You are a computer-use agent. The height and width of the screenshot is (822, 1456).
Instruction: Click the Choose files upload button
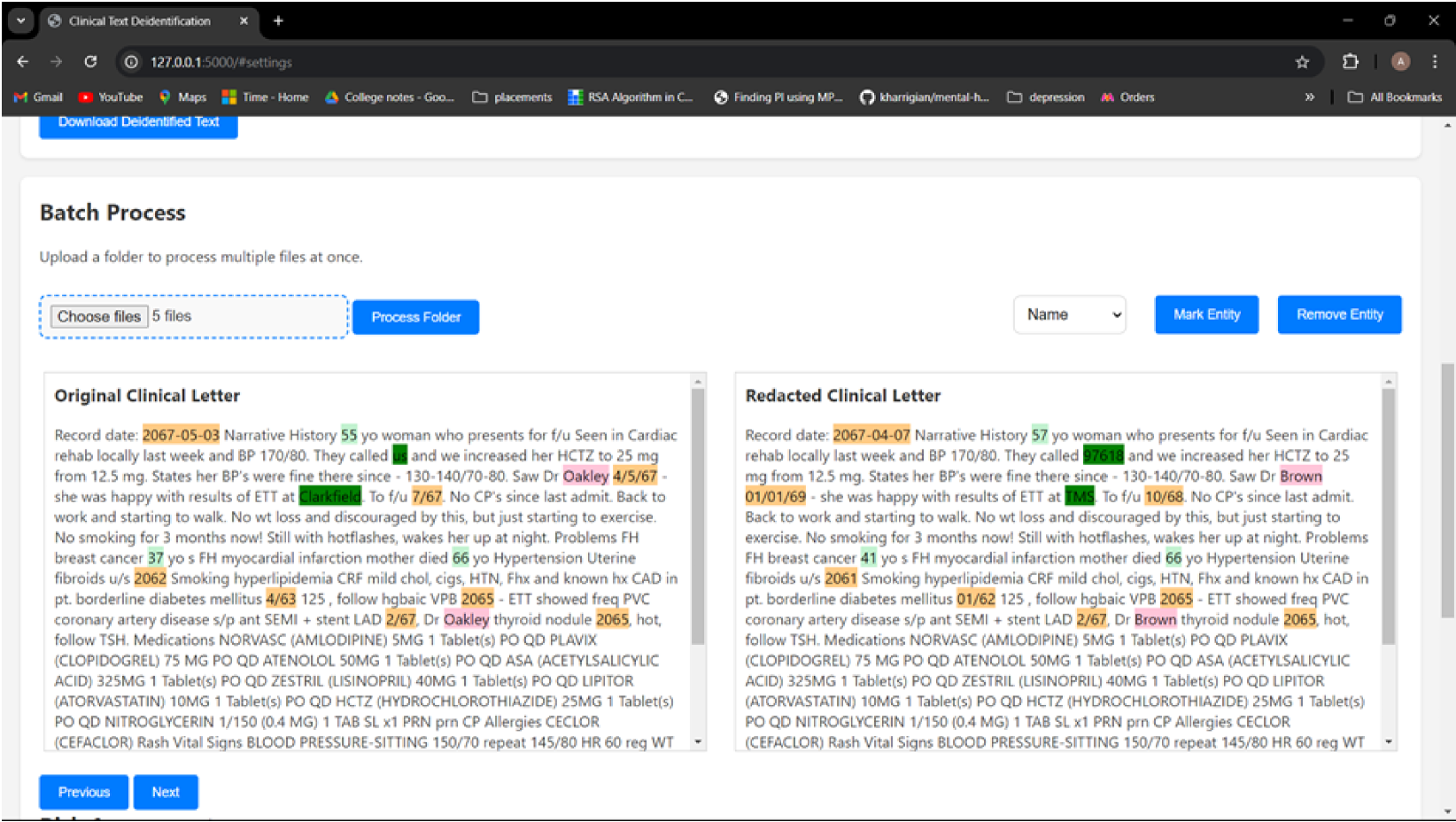click(x=98, y=316)
